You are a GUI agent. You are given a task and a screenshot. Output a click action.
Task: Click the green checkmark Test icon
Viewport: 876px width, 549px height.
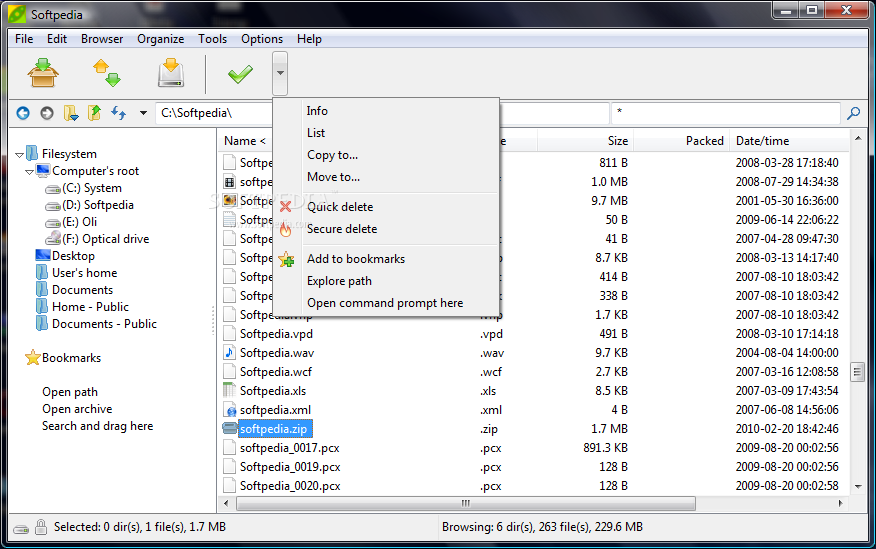tap(240, 74)
